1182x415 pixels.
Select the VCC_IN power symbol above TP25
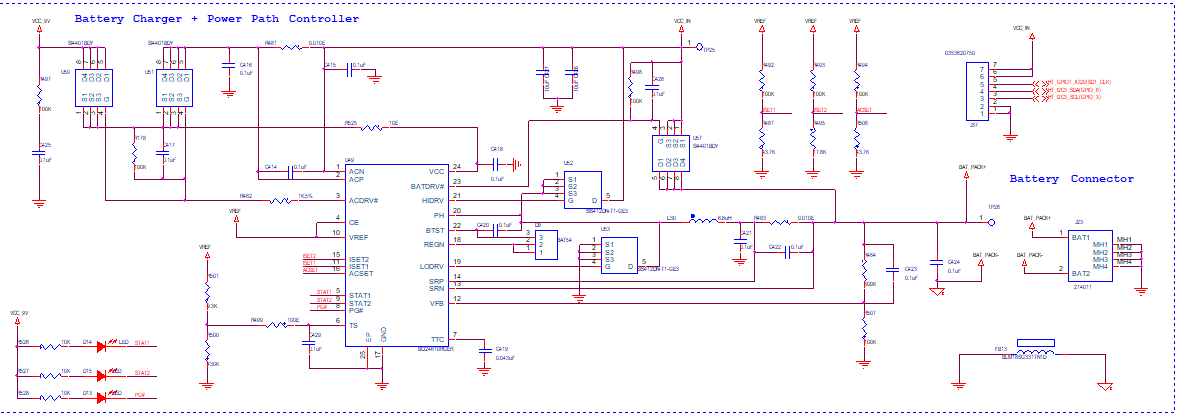tap(681, 27)
